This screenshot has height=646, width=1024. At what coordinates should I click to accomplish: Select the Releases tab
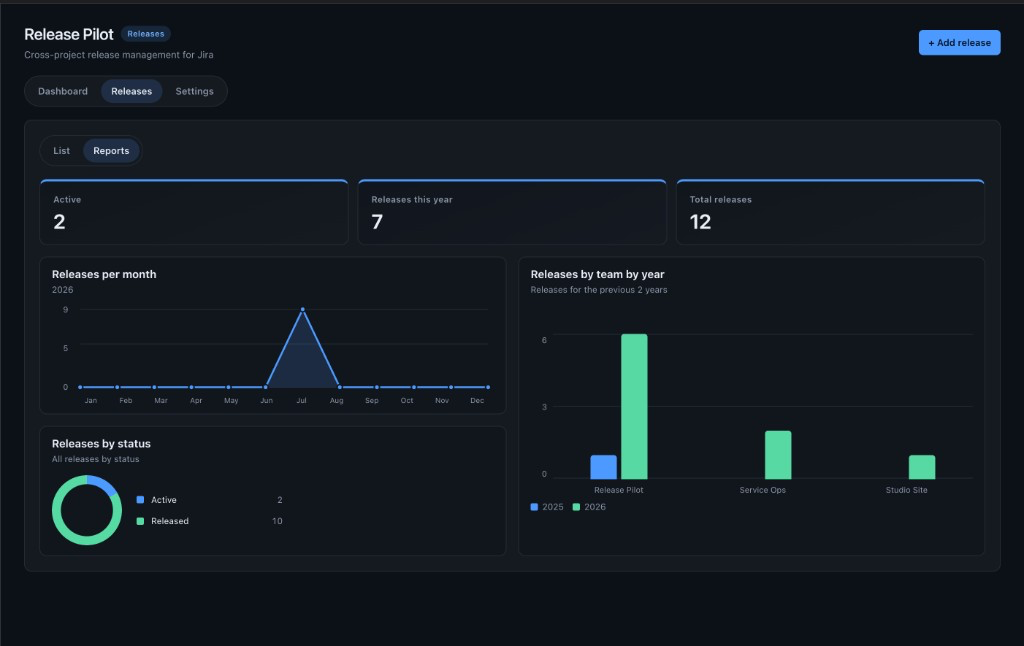[x=131, y=91]
